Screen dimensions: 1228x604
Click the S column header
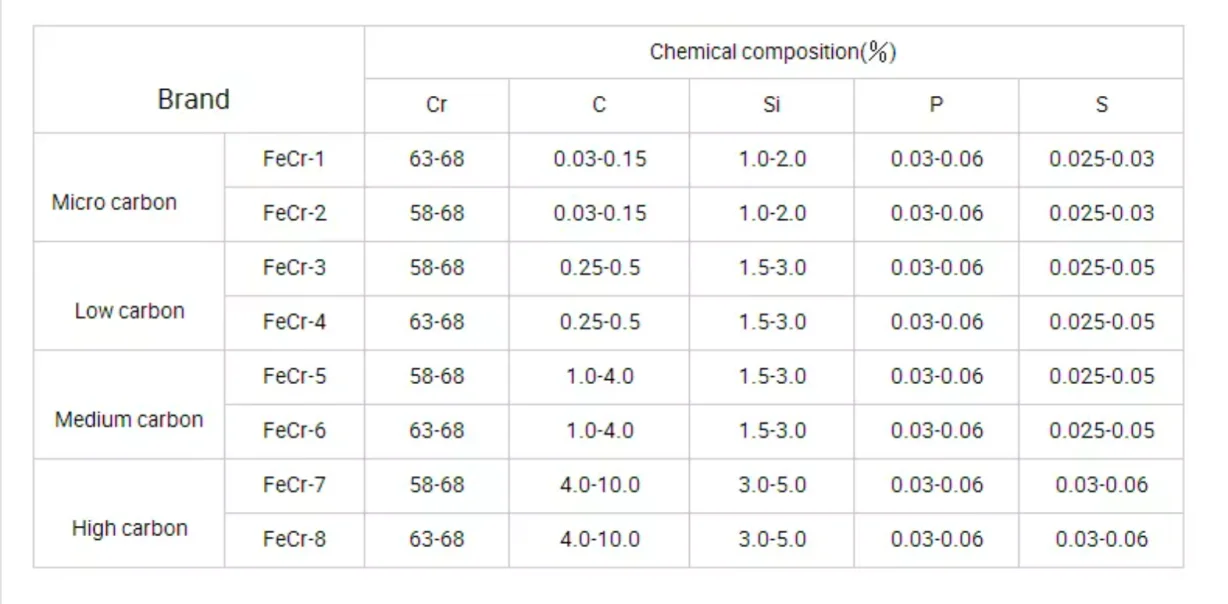pos(1101,105)
